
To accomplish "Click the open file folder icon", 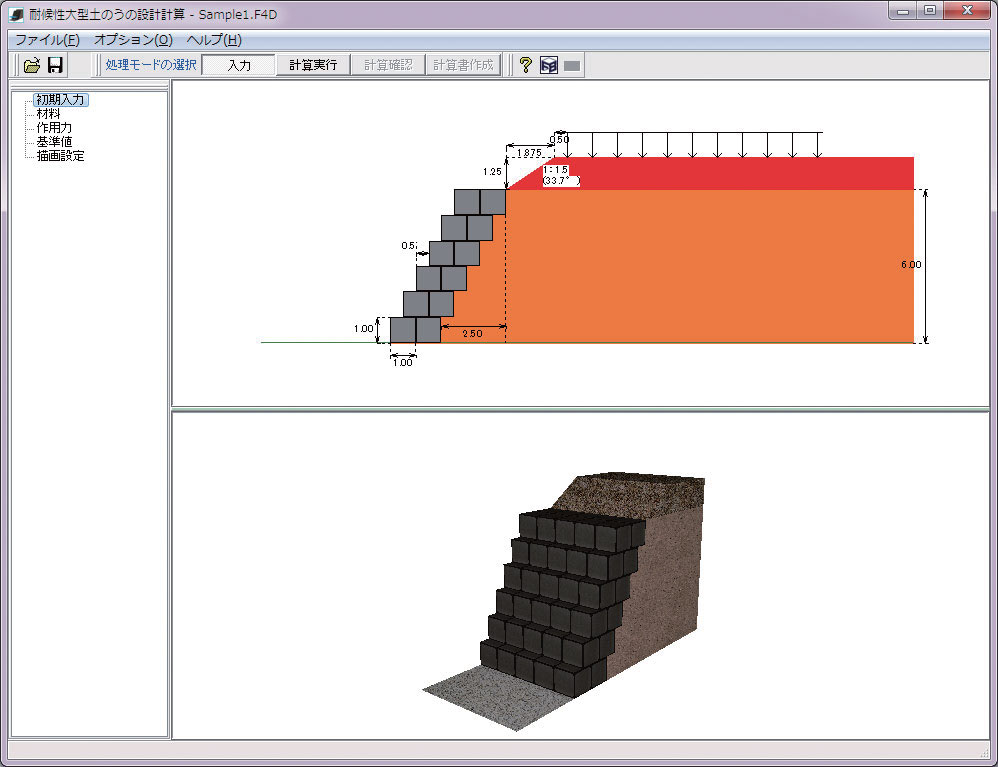I will click(32, 65).
